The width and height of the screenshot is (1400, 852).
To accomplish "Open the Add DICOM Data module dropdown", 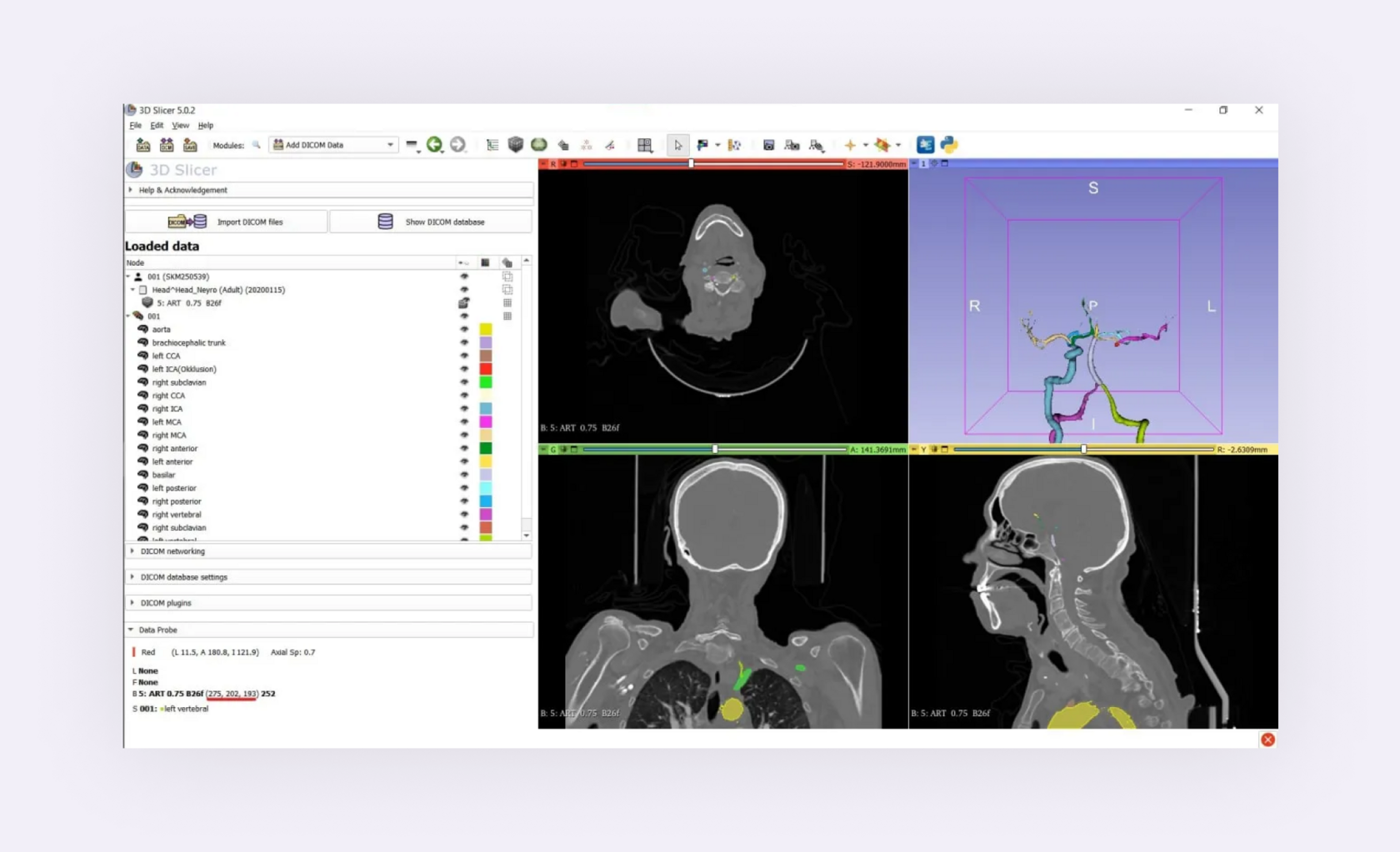I will pyautogui.click(x=333, y=145).
